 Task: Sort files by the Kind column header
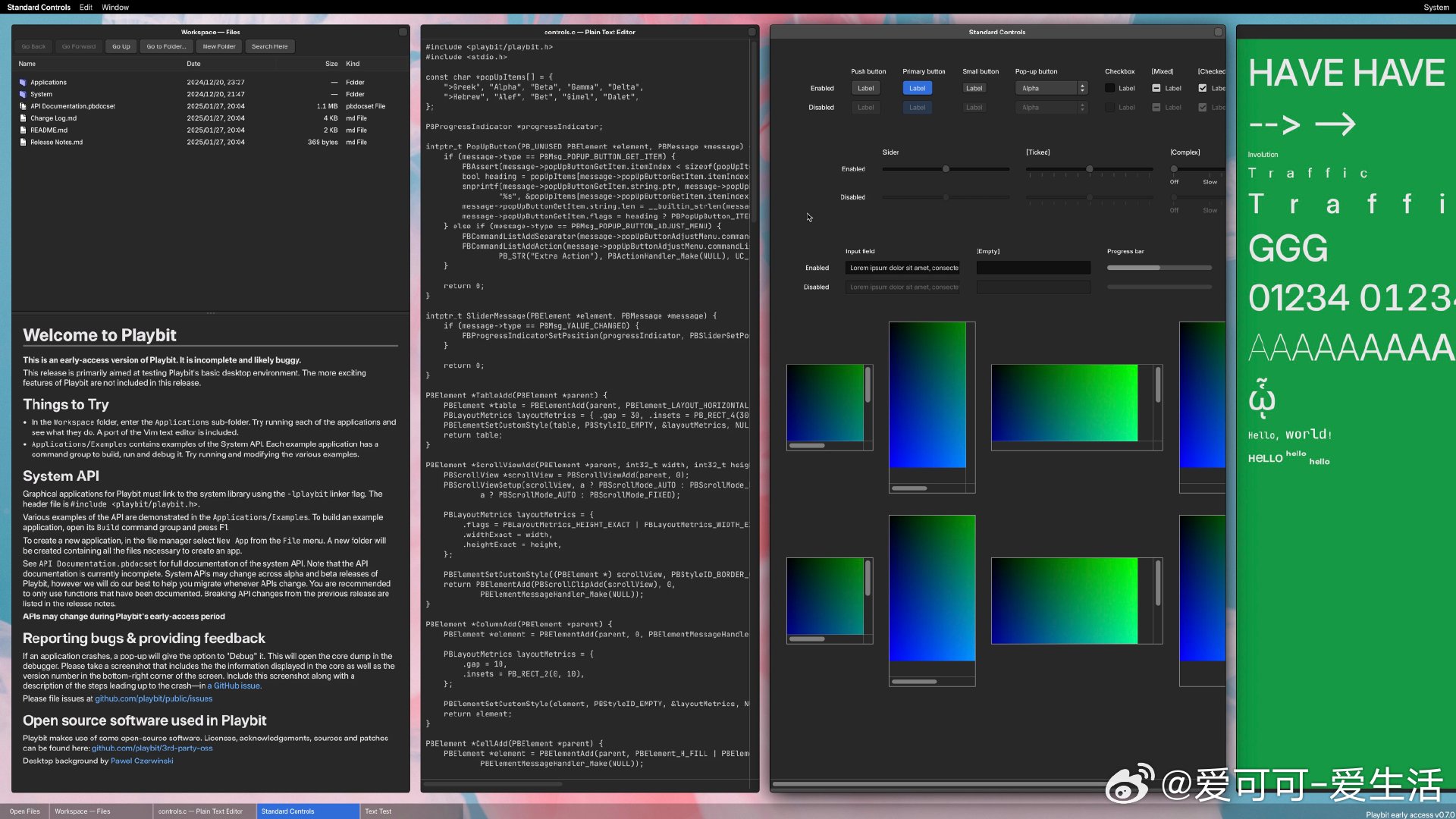coord(353,64)
